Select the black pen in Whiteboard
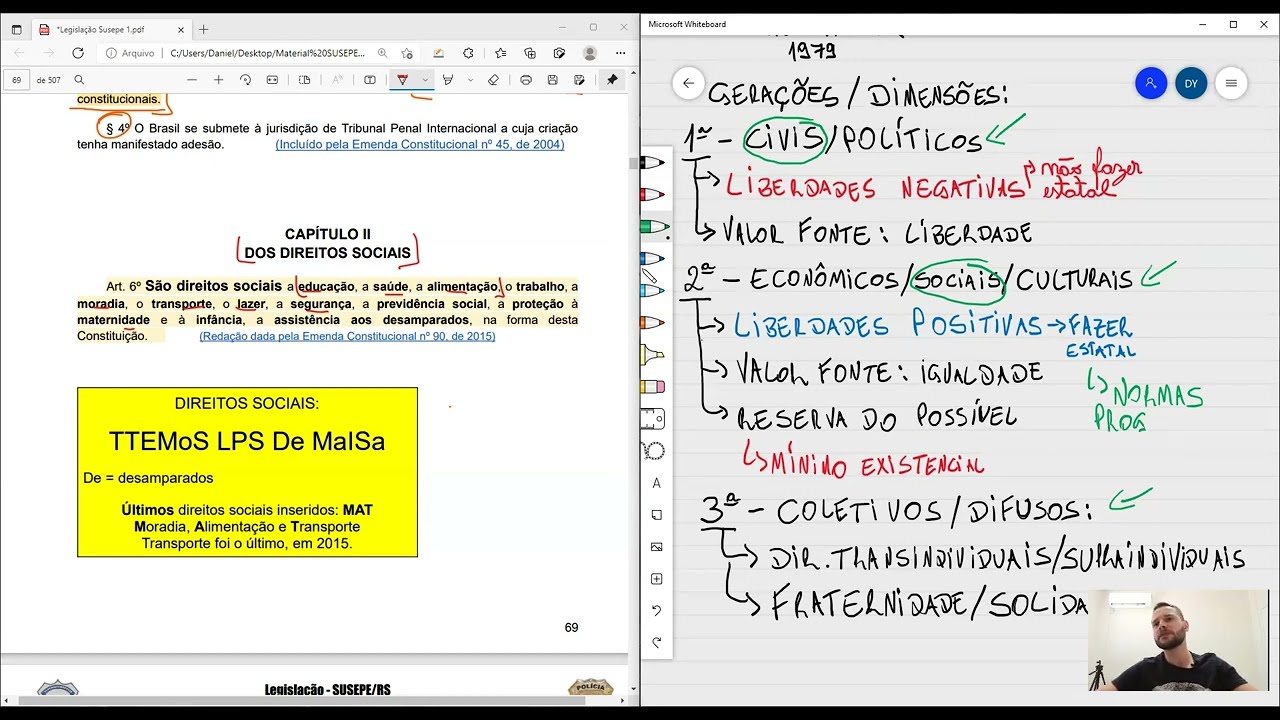1280x720 pixels. [652, 162]
